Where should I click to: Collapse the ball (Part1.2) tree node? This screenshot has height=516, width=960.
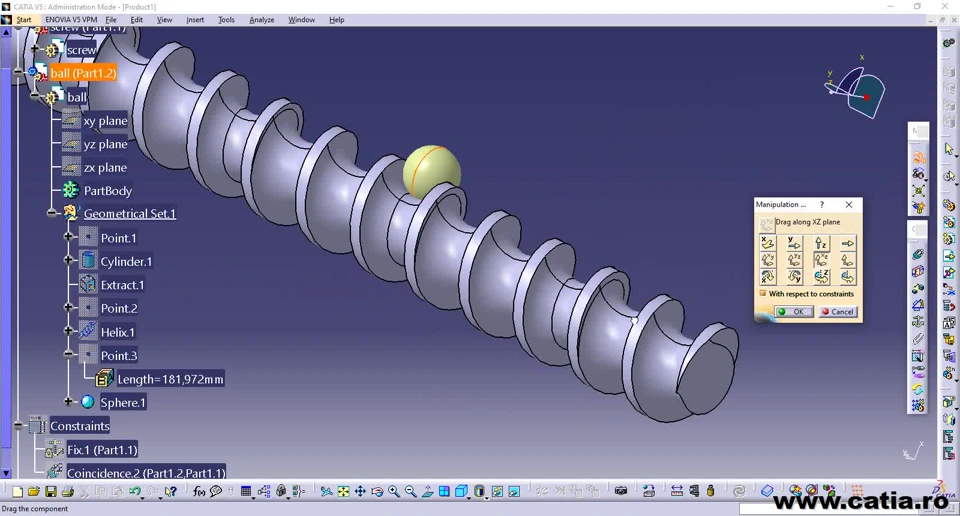[19, 72]
